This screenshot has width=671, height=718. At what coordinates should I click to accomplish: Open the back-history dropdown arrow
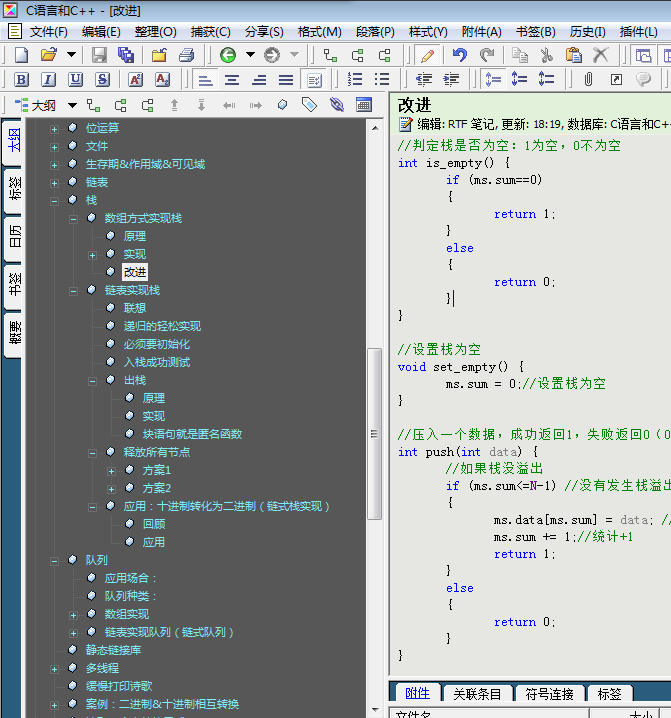click(x=250, y=55)
